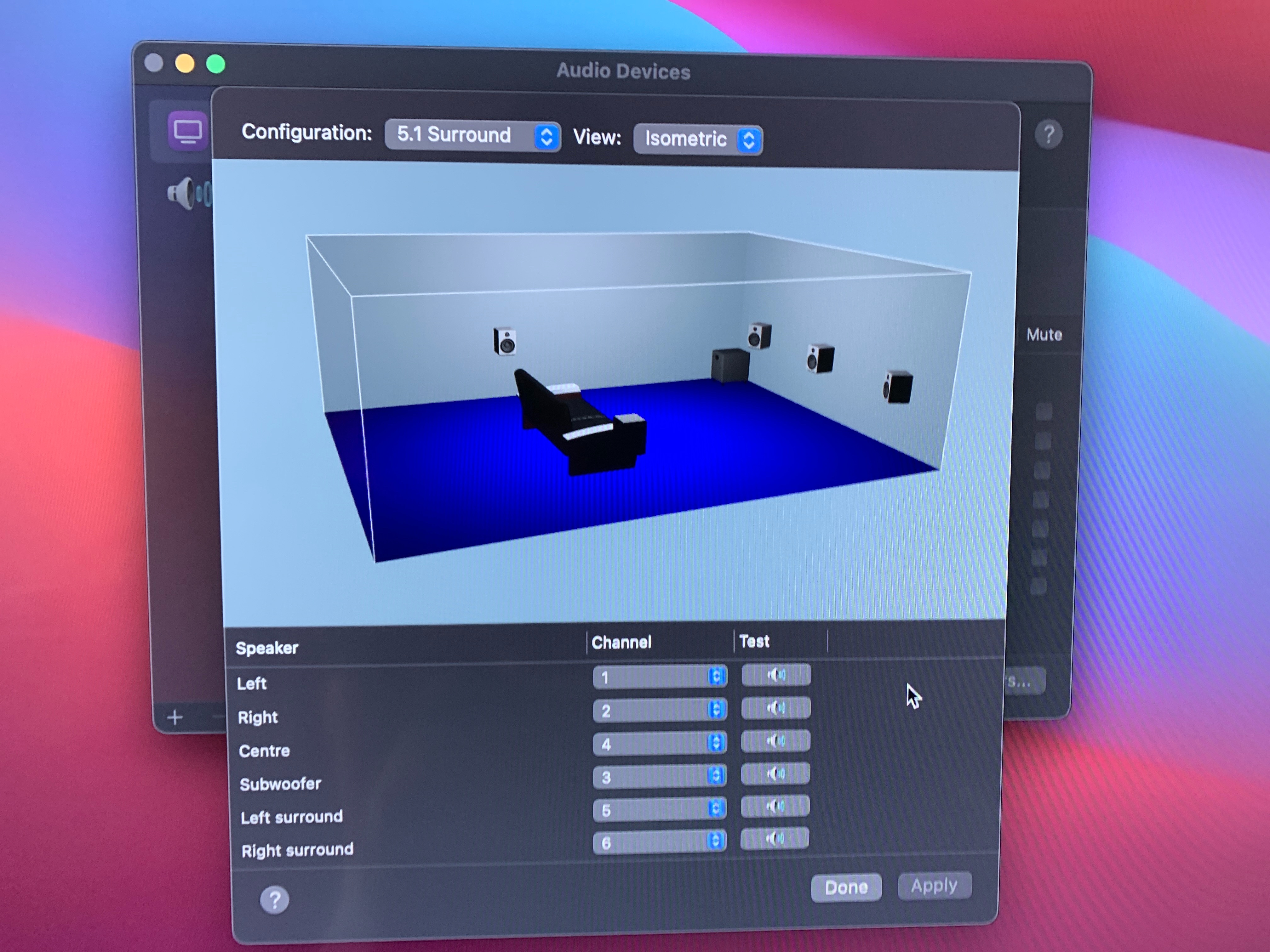This screenshot has width=1270, height=952.
Task: Play test tone for Right speaker
Action: point(776,708)
